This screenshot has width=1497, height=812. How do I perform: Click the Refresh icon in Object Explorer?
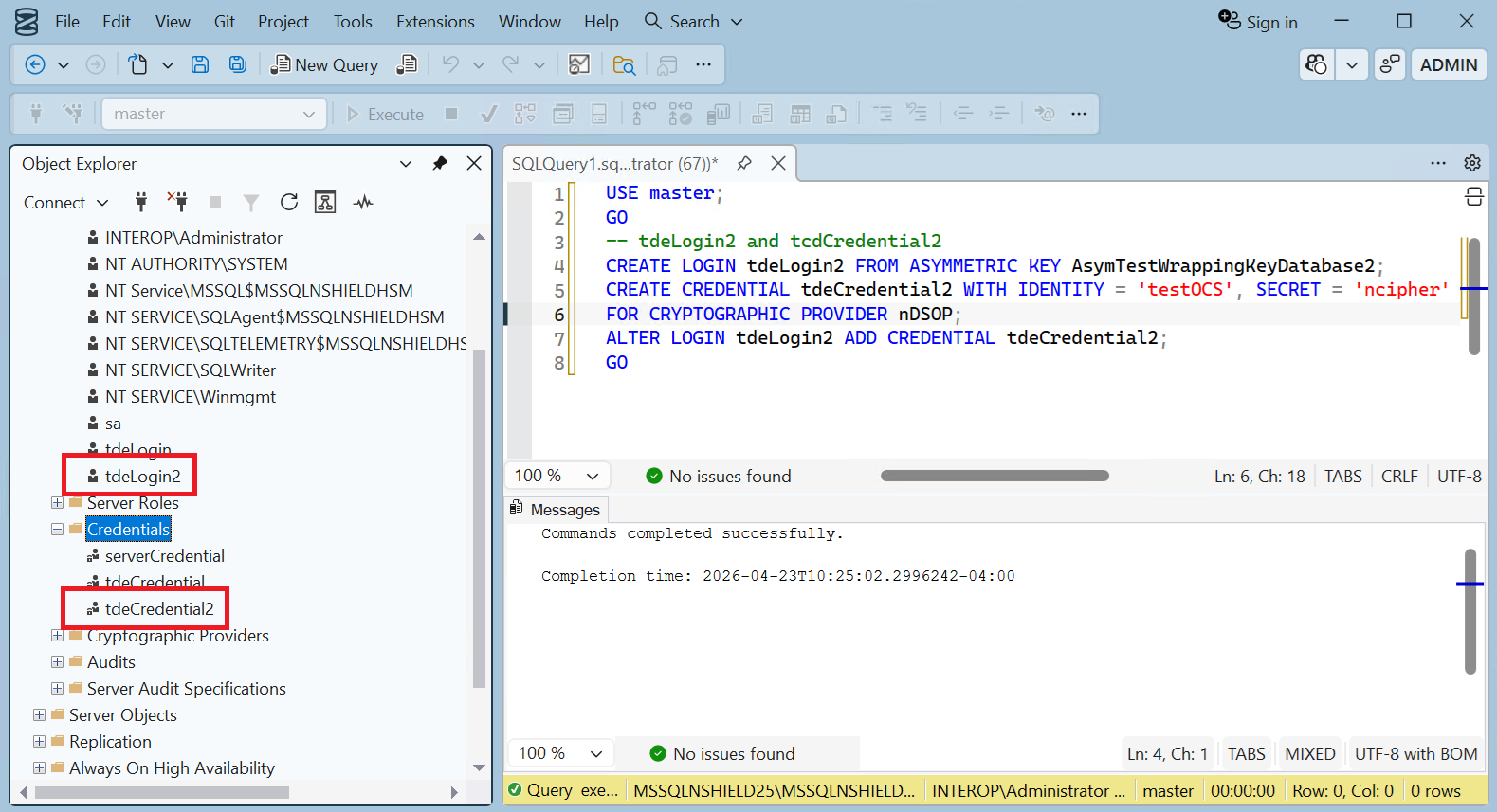pos(289,202)
